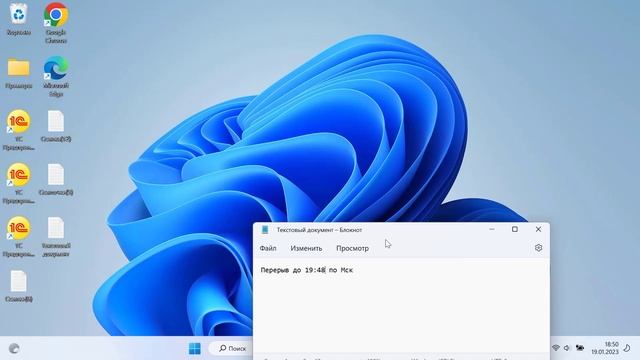Select the Google Chrome desktop shortcut
The height and width of the screenshot is (360, 640).
coord(56,23)
